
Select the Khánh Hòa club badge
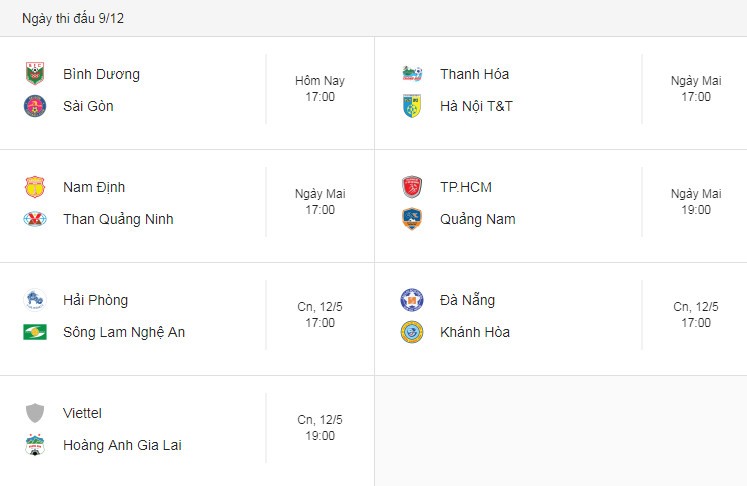tap(412, 332)
